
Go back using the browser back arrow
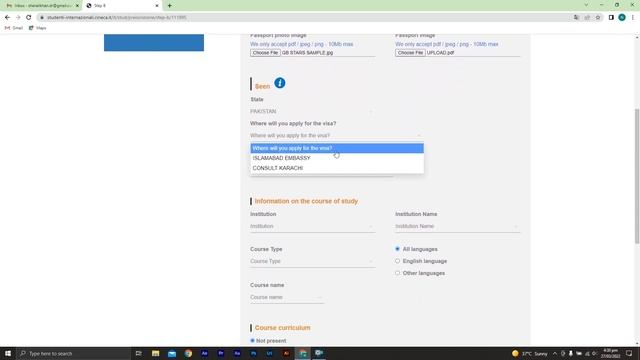click(x=7, y=18)
